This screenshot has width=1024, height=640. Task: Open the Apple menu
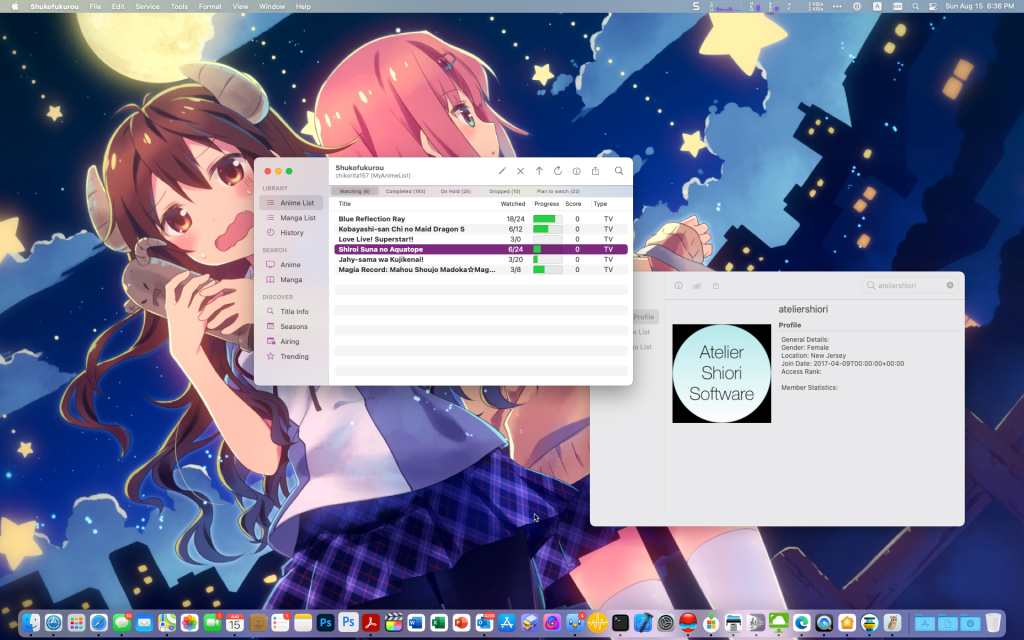14,7
